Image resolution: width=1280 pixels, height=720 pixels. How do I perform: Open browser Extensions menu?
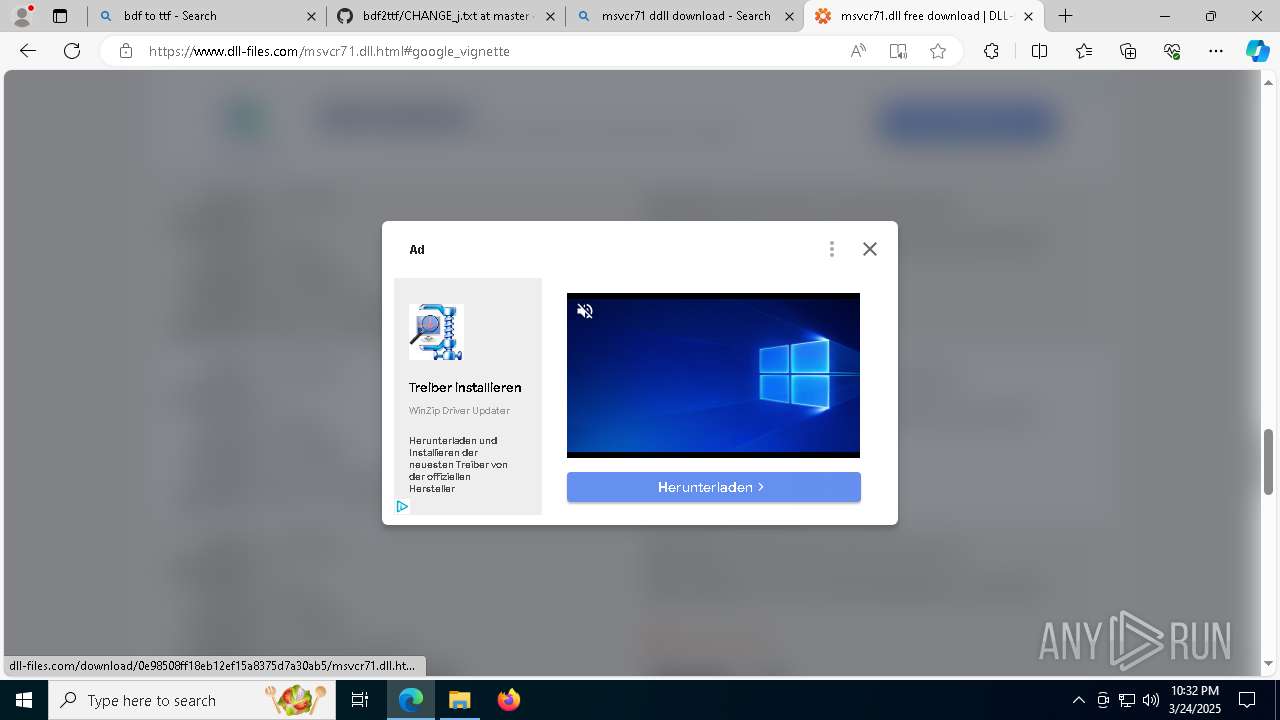991,51
